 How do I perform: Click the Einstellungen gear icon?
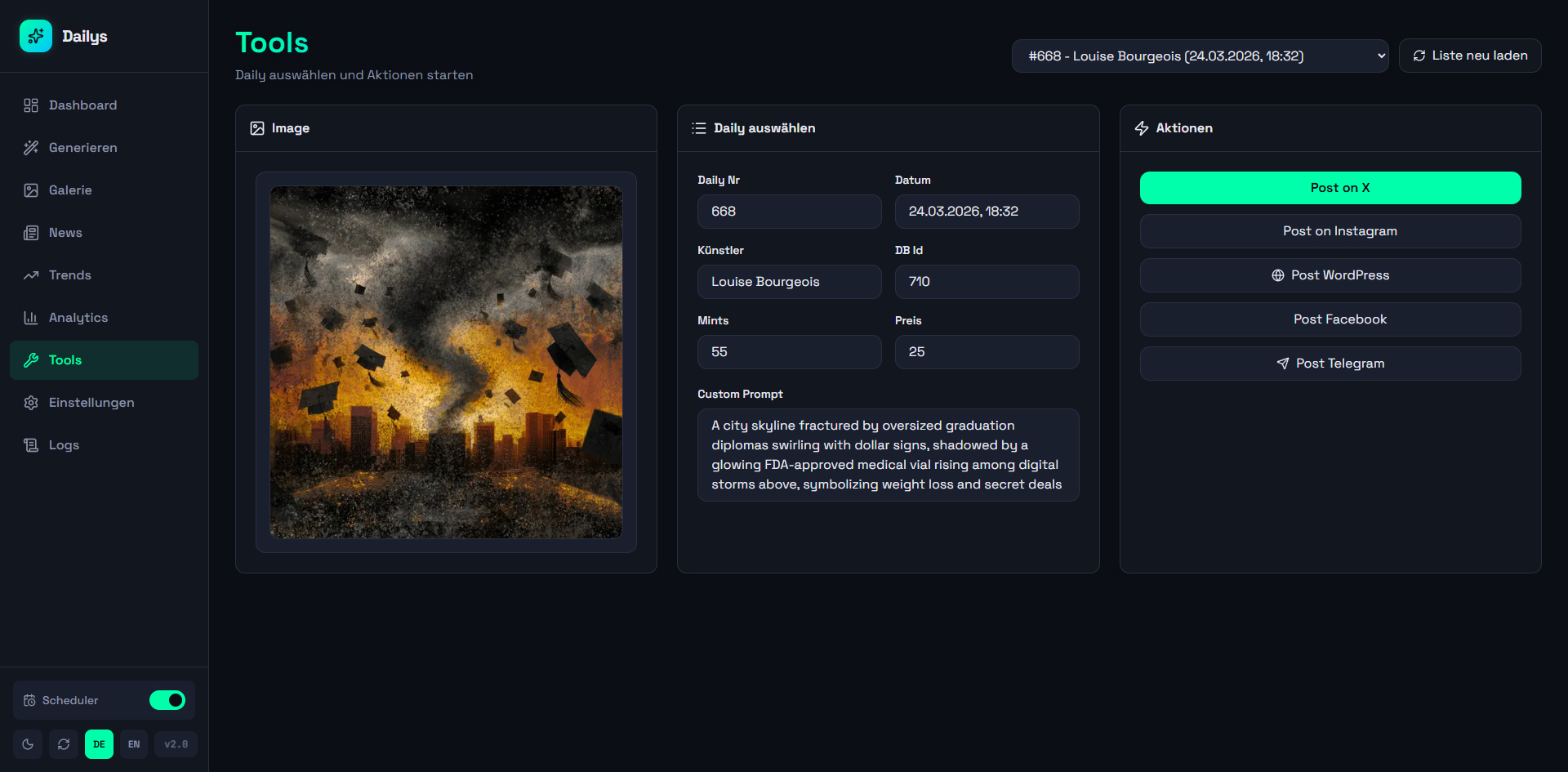(31, 403)
